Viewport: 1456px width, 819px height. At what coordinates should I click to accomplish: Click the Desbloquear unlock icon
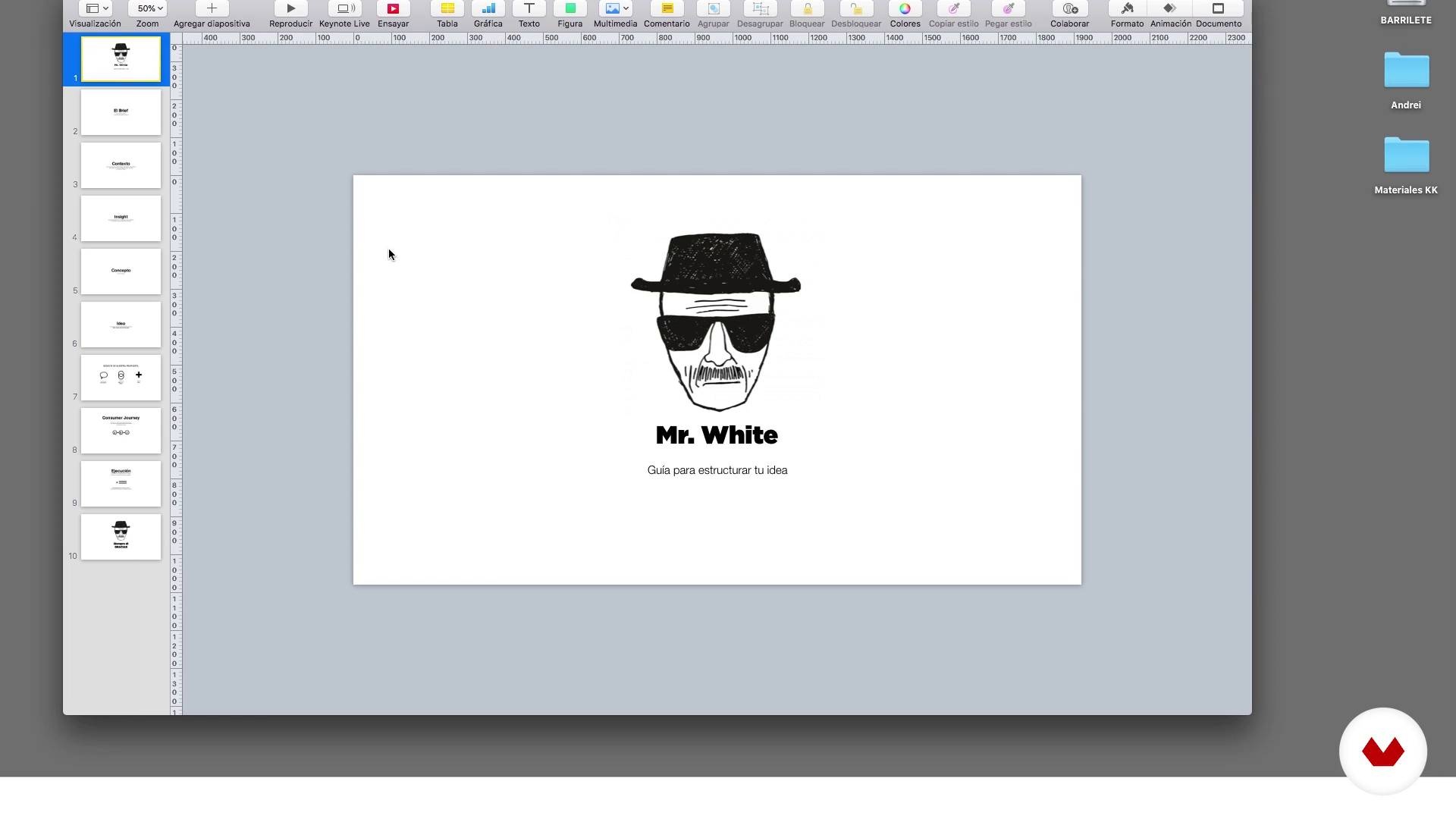(856, 9)
